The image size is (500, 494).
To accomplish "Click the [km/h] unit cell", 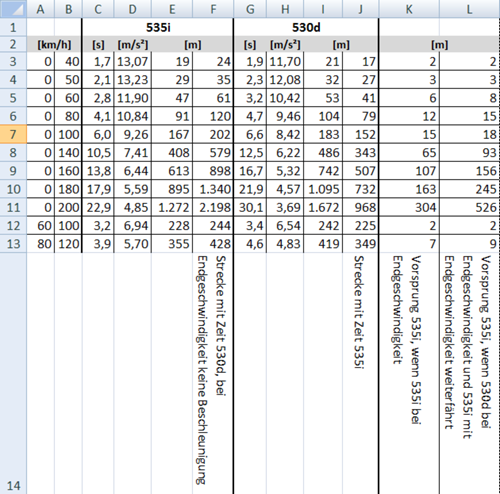I will [54, 44].
